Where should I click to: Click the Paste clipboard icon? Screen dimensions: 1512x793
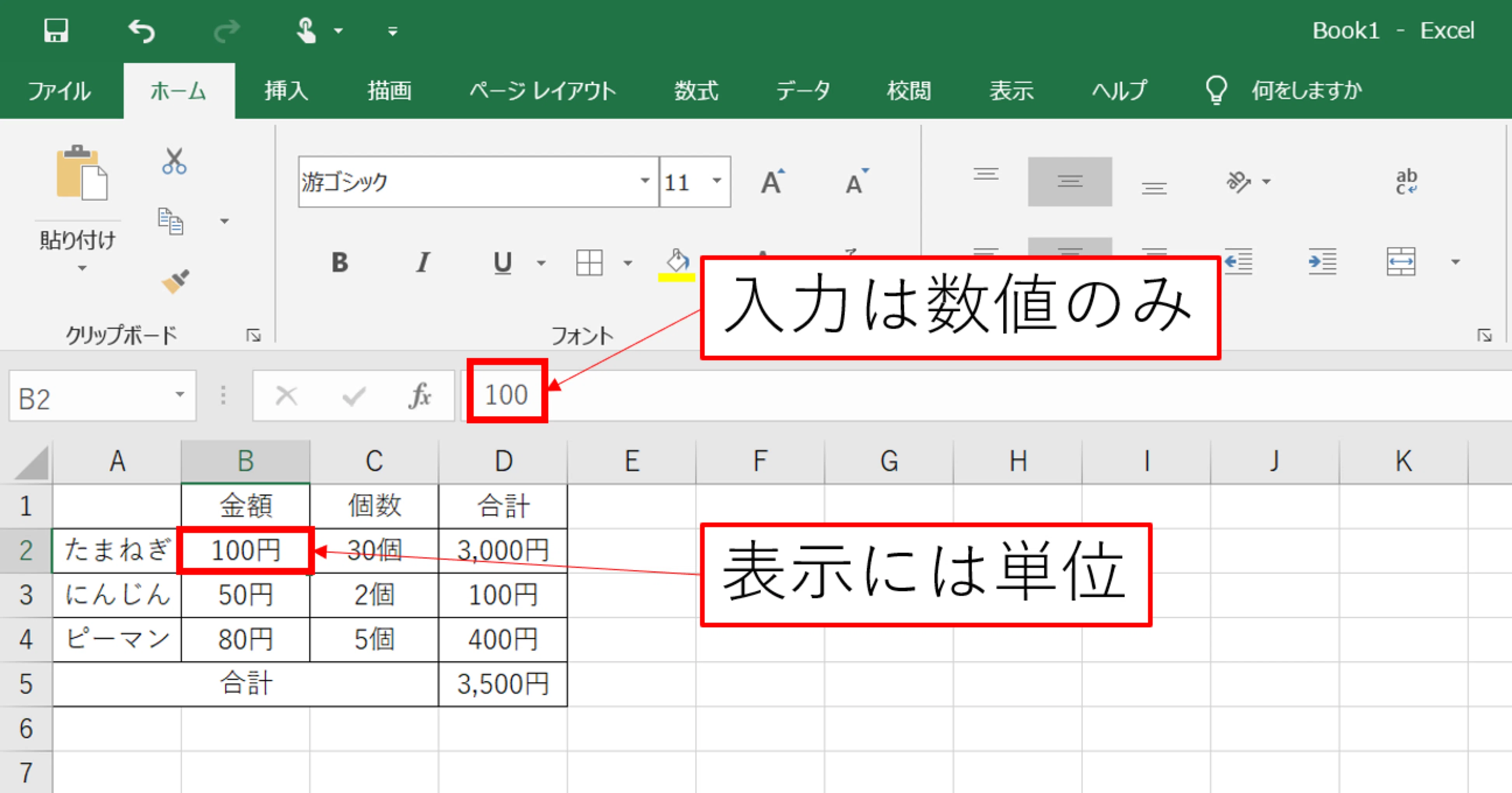click(x=82, y=173)
